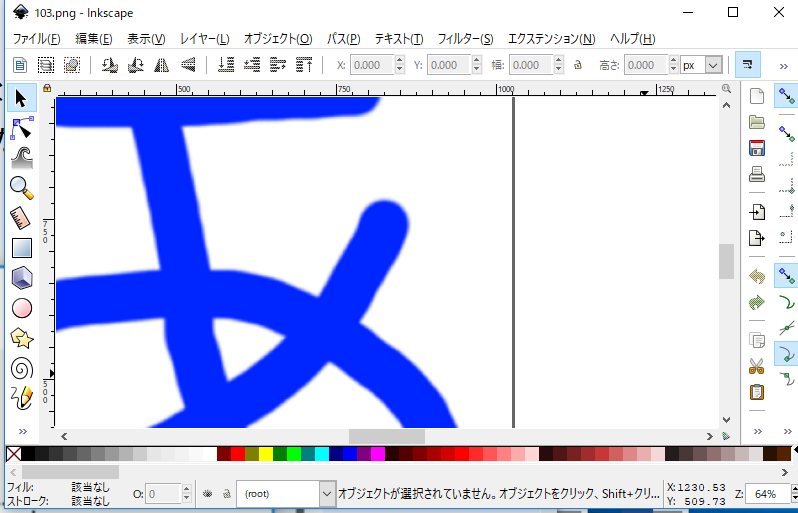Toggle the guide lock at ruler corner
This screenshot has width=798, height=513.
(47, 88)
